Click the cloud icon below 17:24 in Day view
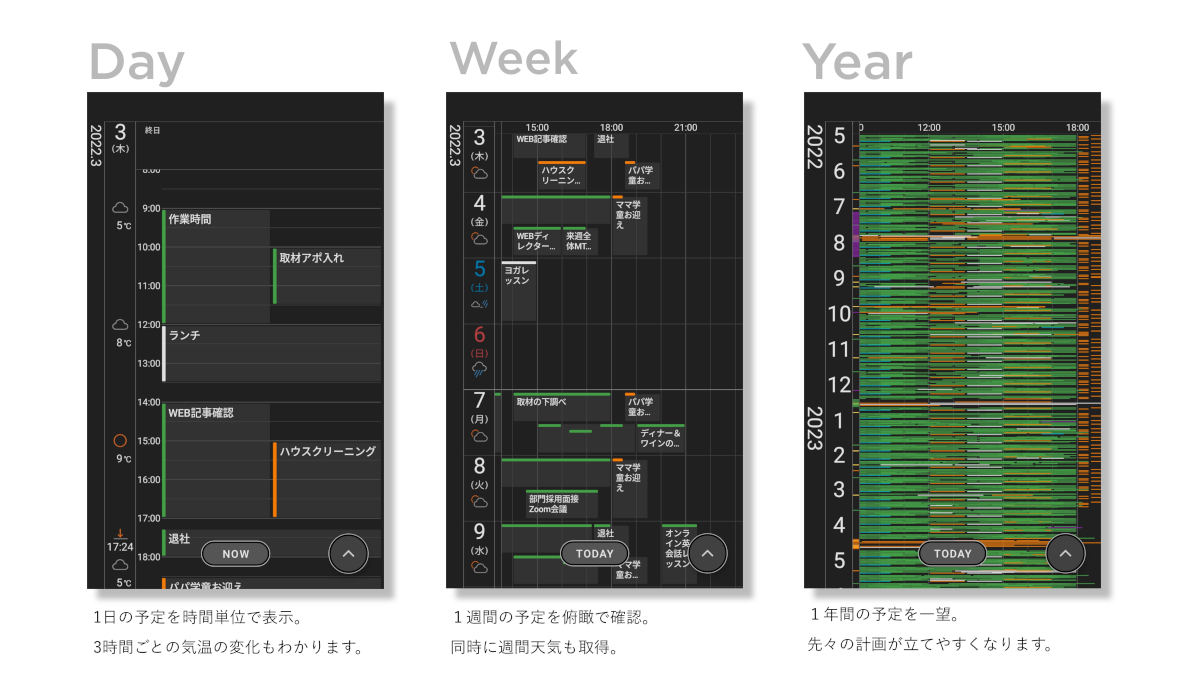This screenshot has height=680, width=1200. [120, 565]
